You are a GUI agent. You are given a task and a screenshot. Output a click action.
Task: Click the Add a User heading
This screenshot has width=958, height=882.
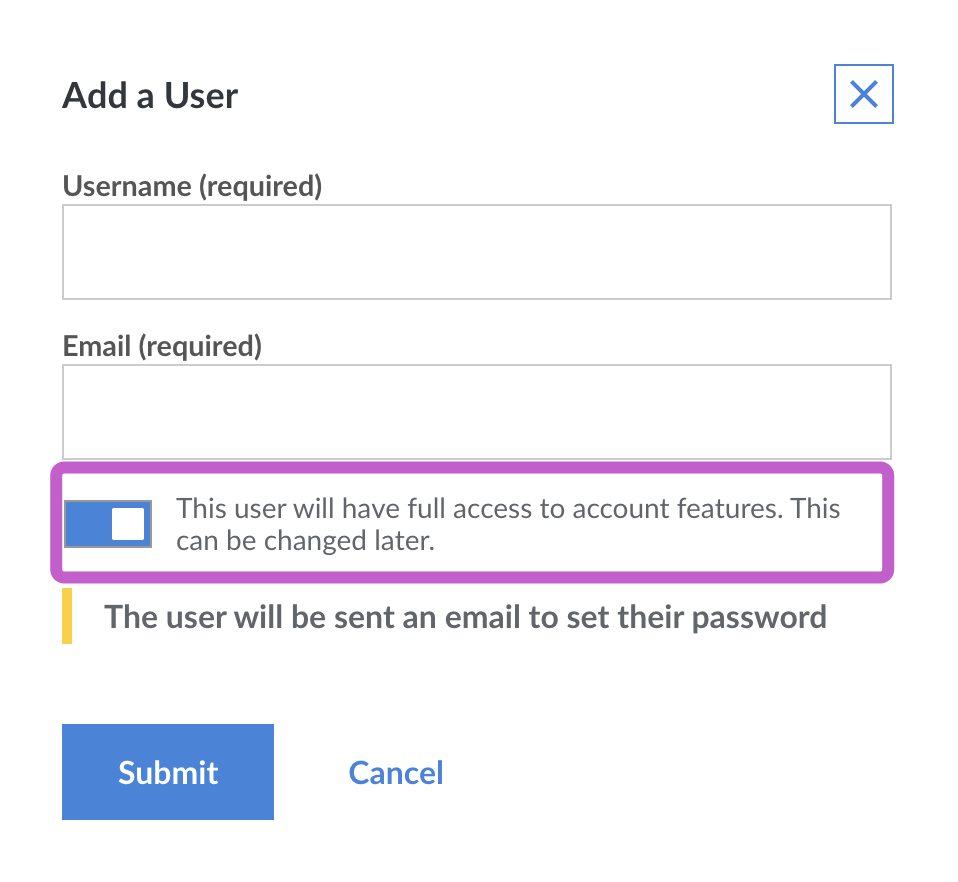(x=150, y=96)
